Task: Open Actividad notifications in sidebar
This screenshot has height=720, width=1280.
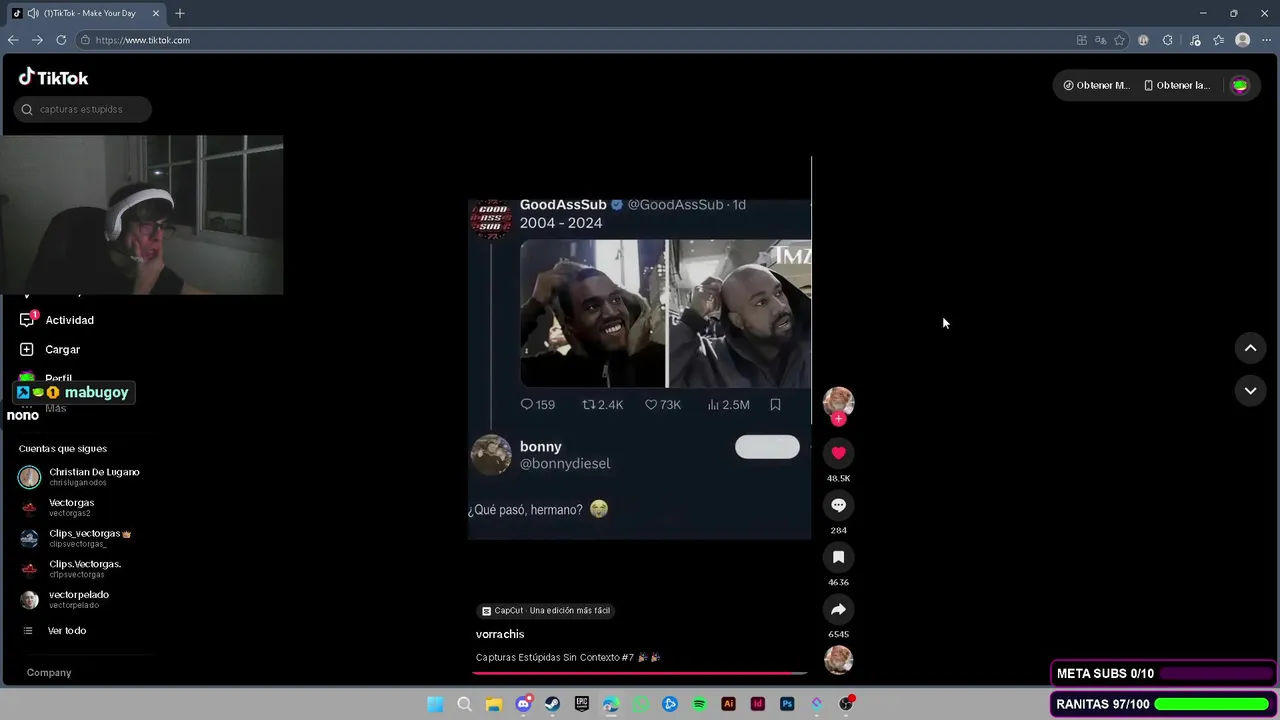Action: 56,320
